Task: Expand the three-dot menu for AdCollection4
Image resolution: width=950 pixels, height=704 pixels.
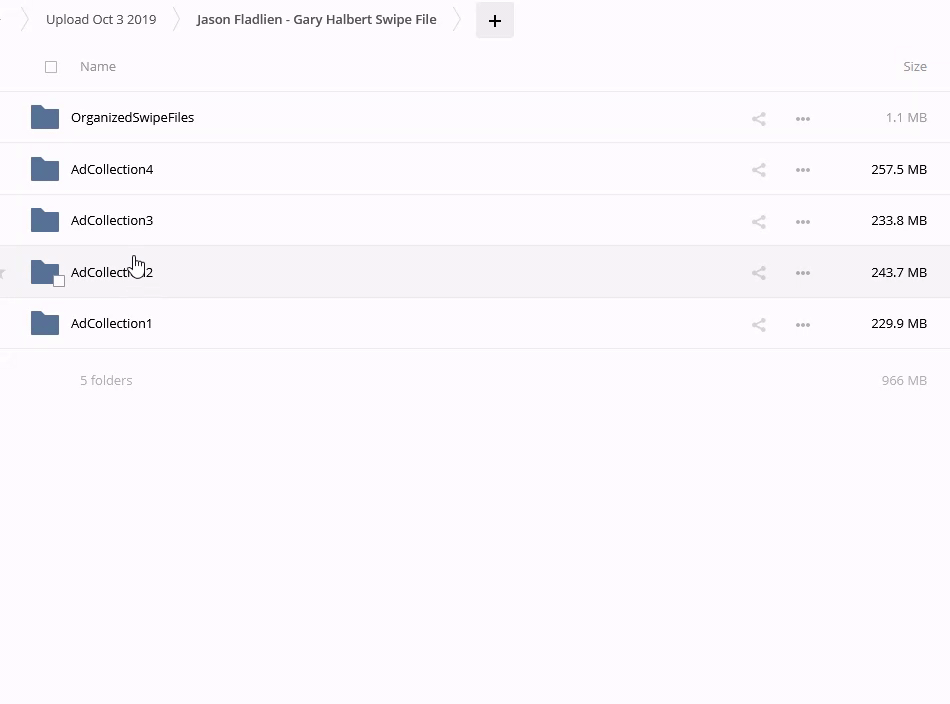Action: pyautogui.click(x=802, y=170)
